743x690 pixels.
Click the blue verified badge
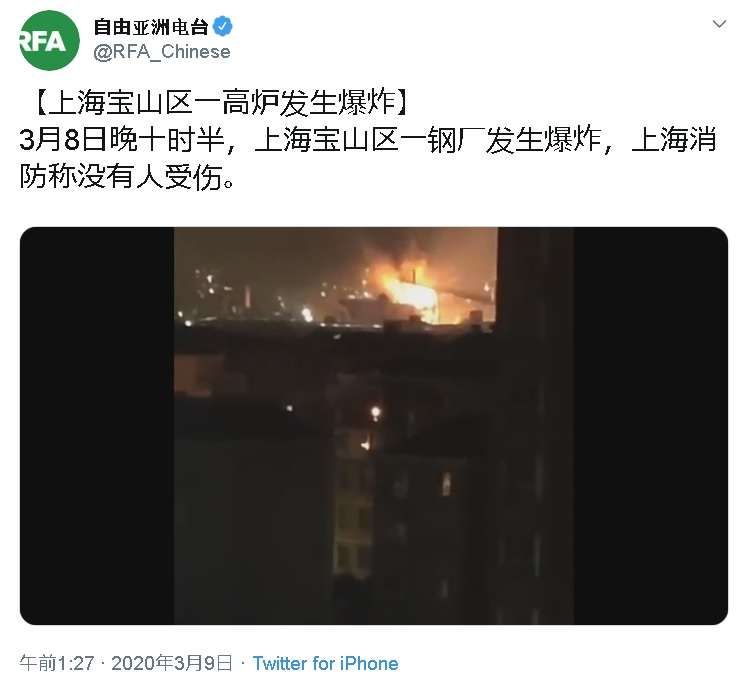(223, 26)
